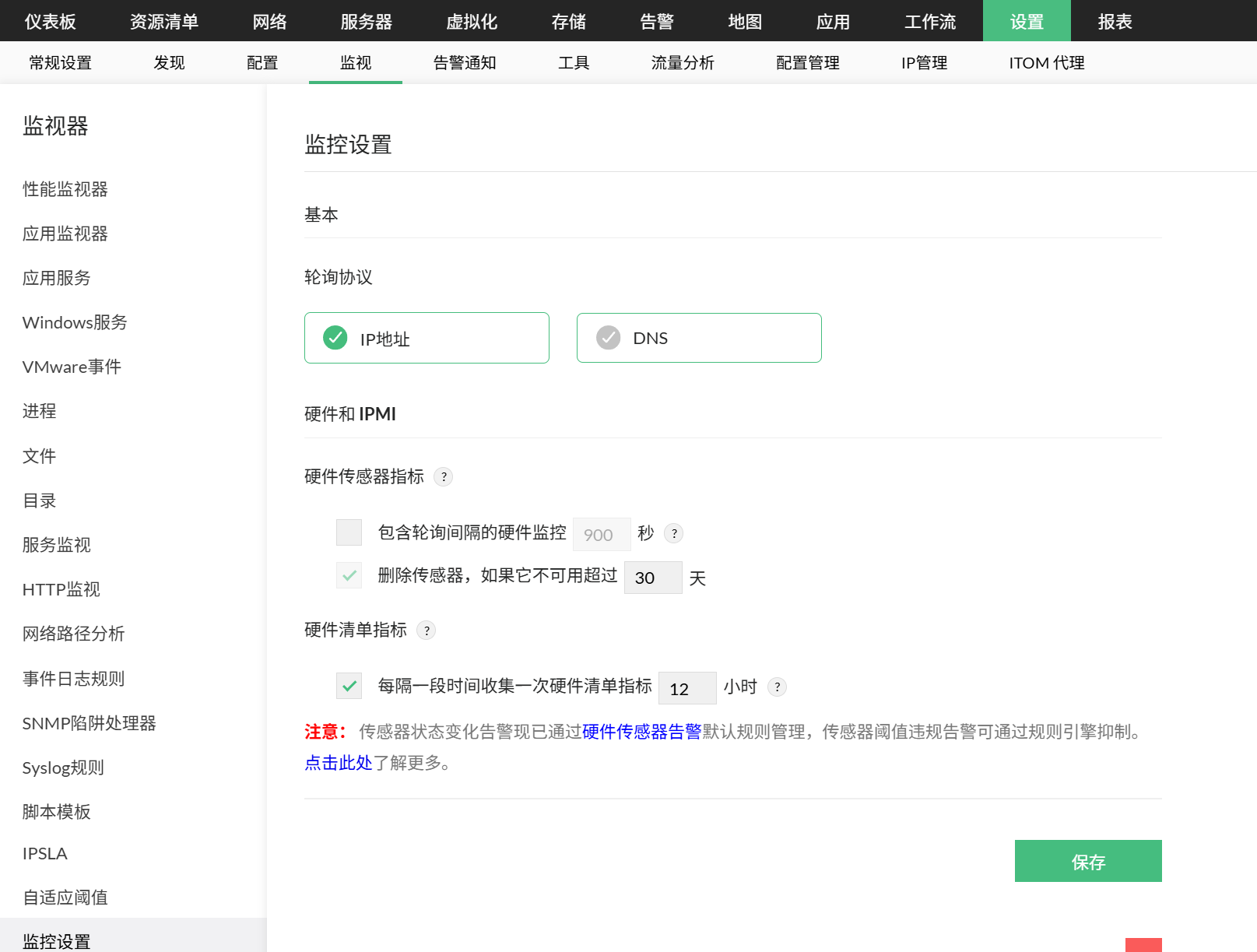
Task: Toggle 删除传感器 unavailable checkbox
Action: point(349,575)
